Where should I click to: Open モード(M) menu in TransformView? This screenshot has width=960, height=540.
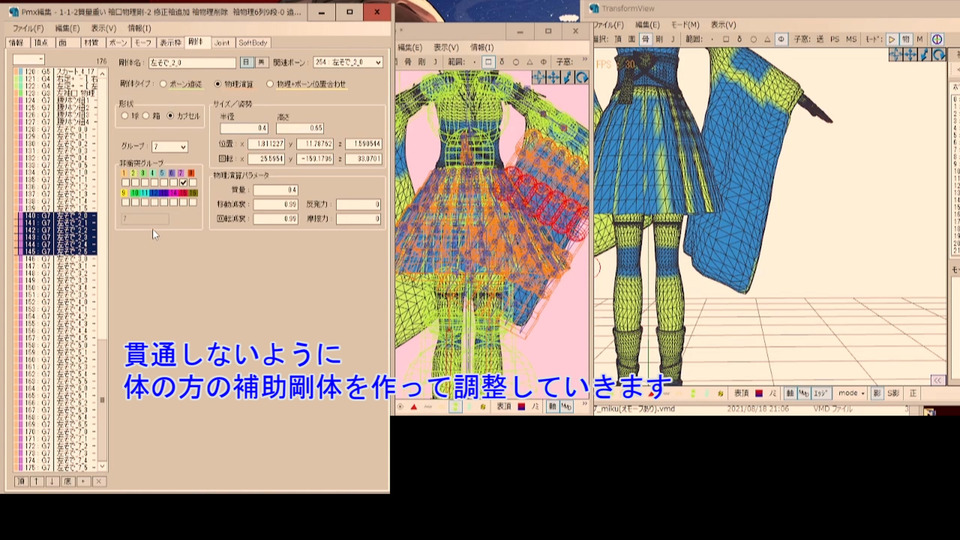click(x=684, y=25)
